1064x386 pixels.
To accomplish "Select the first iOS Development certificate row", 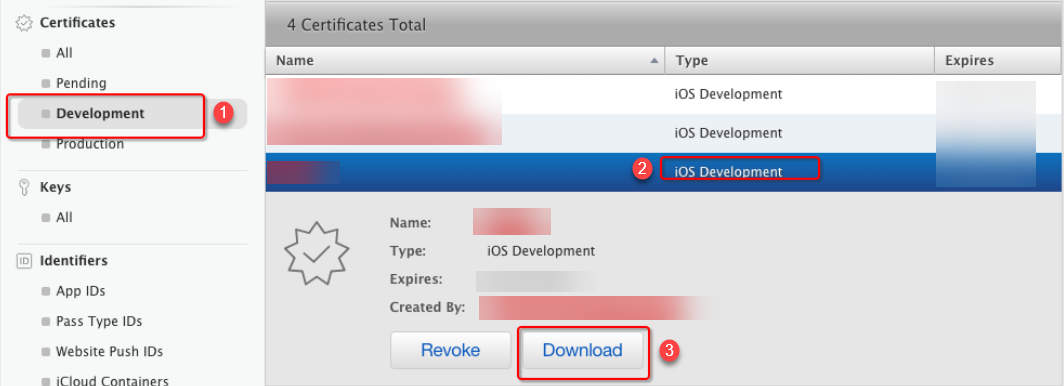I will click(x=663, y=94).
